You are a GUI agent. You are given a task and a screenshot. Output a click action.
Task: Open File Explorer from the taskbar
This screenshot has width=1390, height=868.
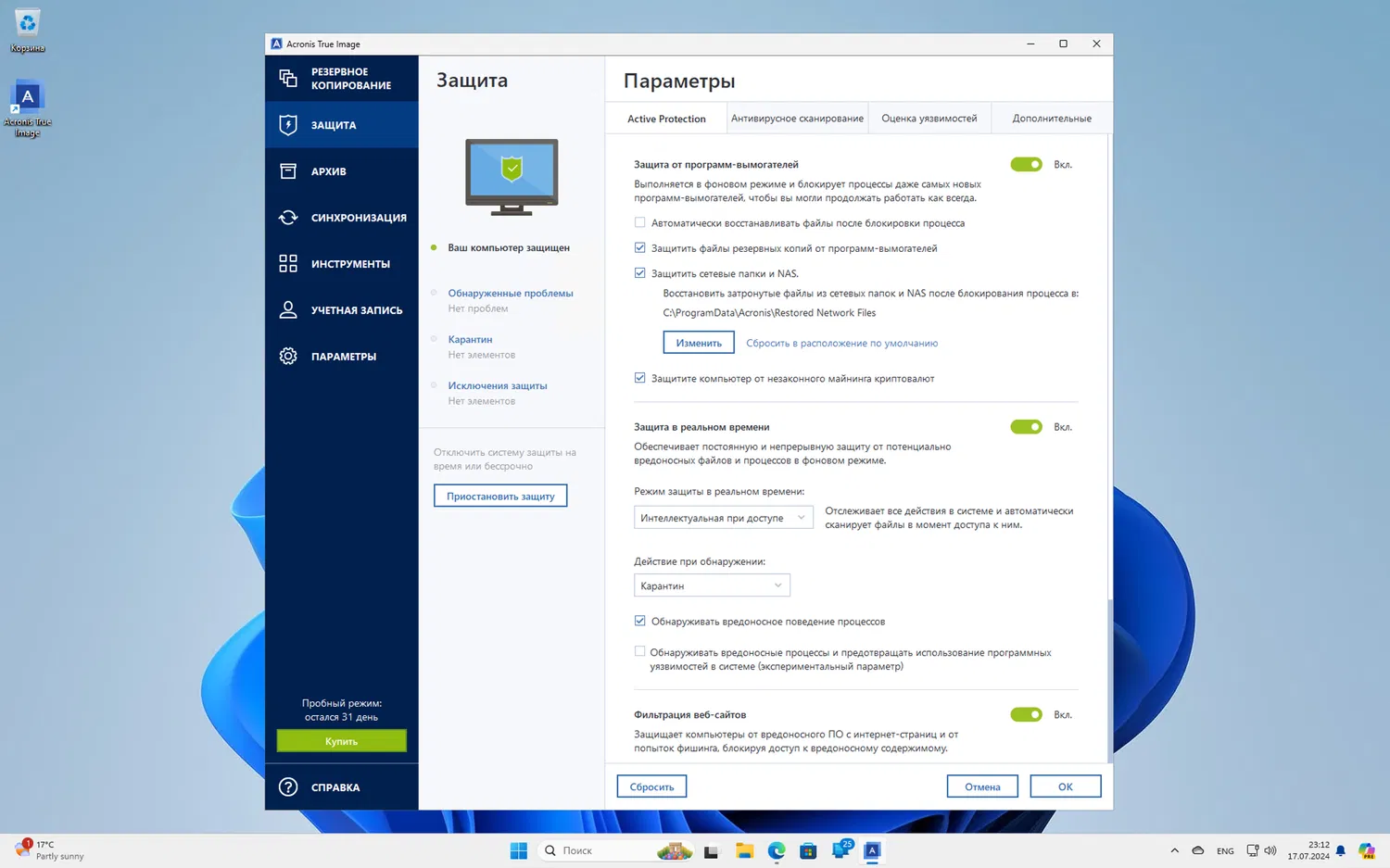744,850
